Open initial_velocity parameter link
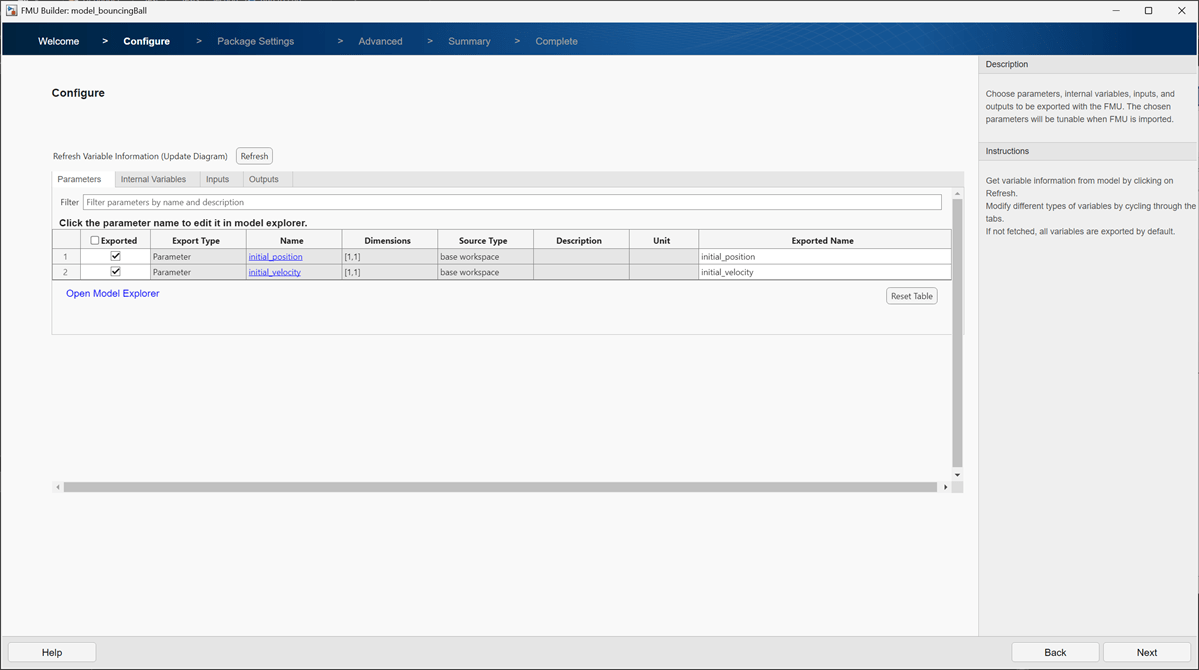1199x670 pixels. [x=274, y=272]
